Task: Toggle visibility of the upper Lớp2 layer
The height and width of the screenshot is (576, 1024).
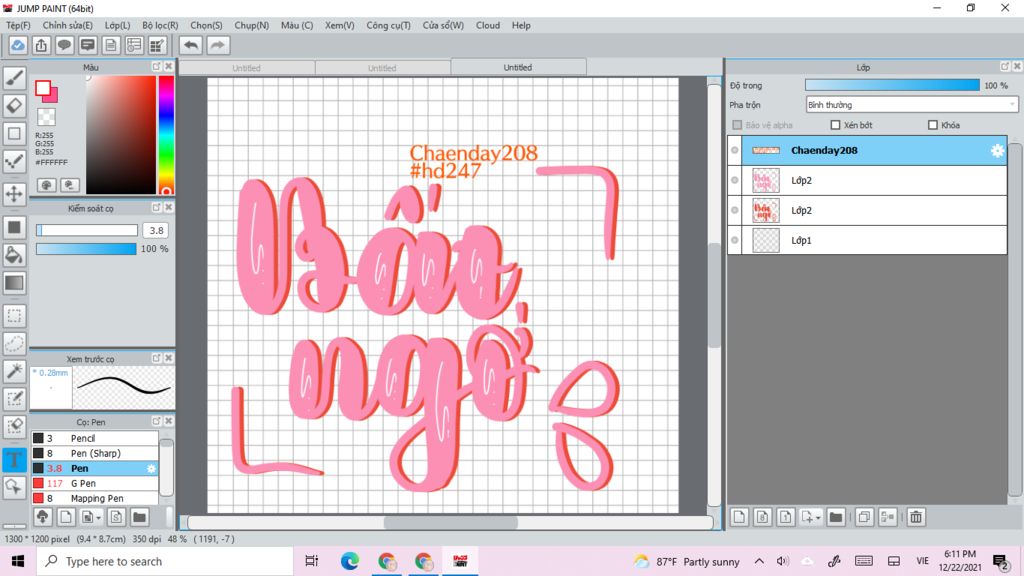Action: pyautogui.click(x=735, y=180)
